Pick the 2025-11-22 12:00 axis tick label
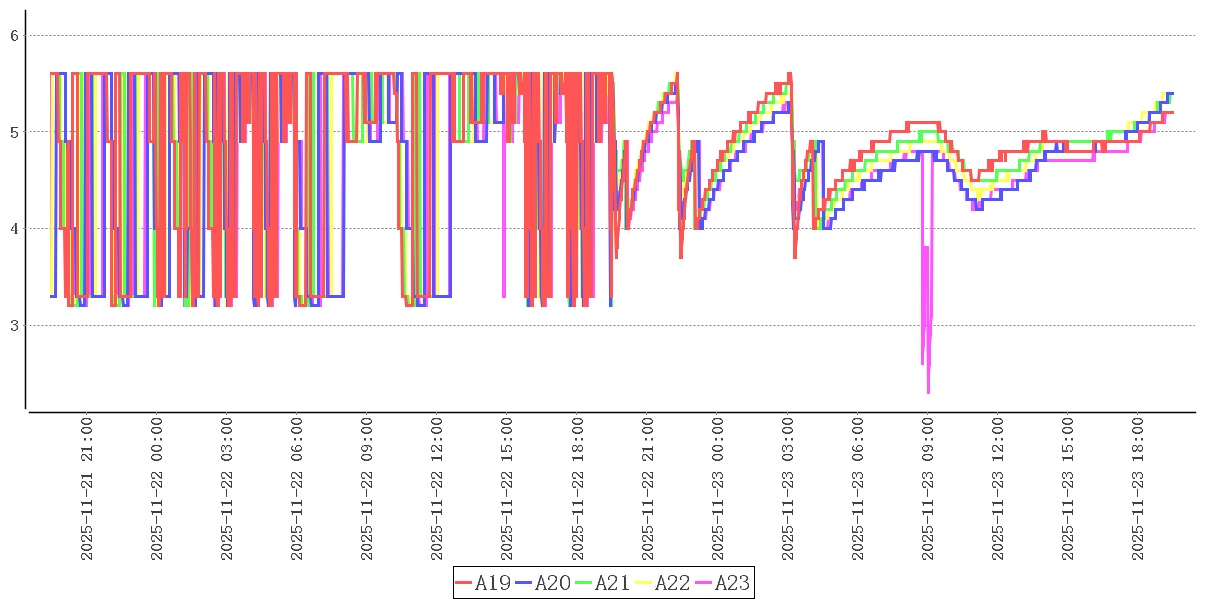This screenshot has width=1207, height=600. 437,489
